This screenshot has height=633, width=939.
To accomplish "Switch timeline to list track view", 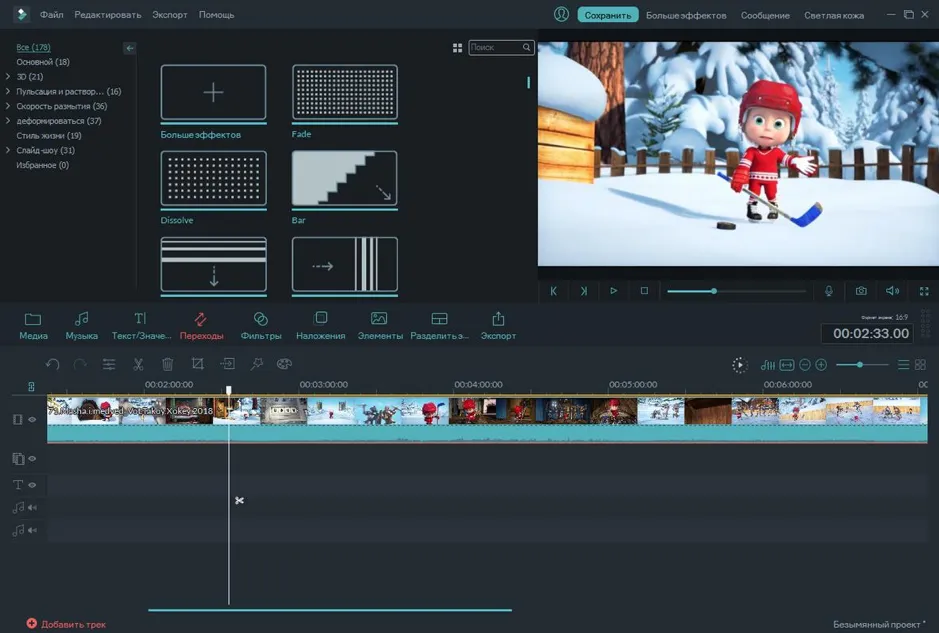I will click(x=903, y=365).
